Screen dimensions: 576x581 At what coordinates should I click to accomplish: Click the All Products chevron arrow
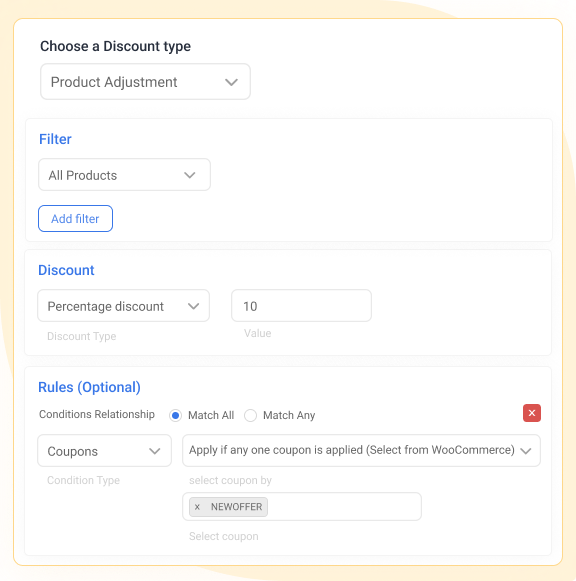(190, 175)
